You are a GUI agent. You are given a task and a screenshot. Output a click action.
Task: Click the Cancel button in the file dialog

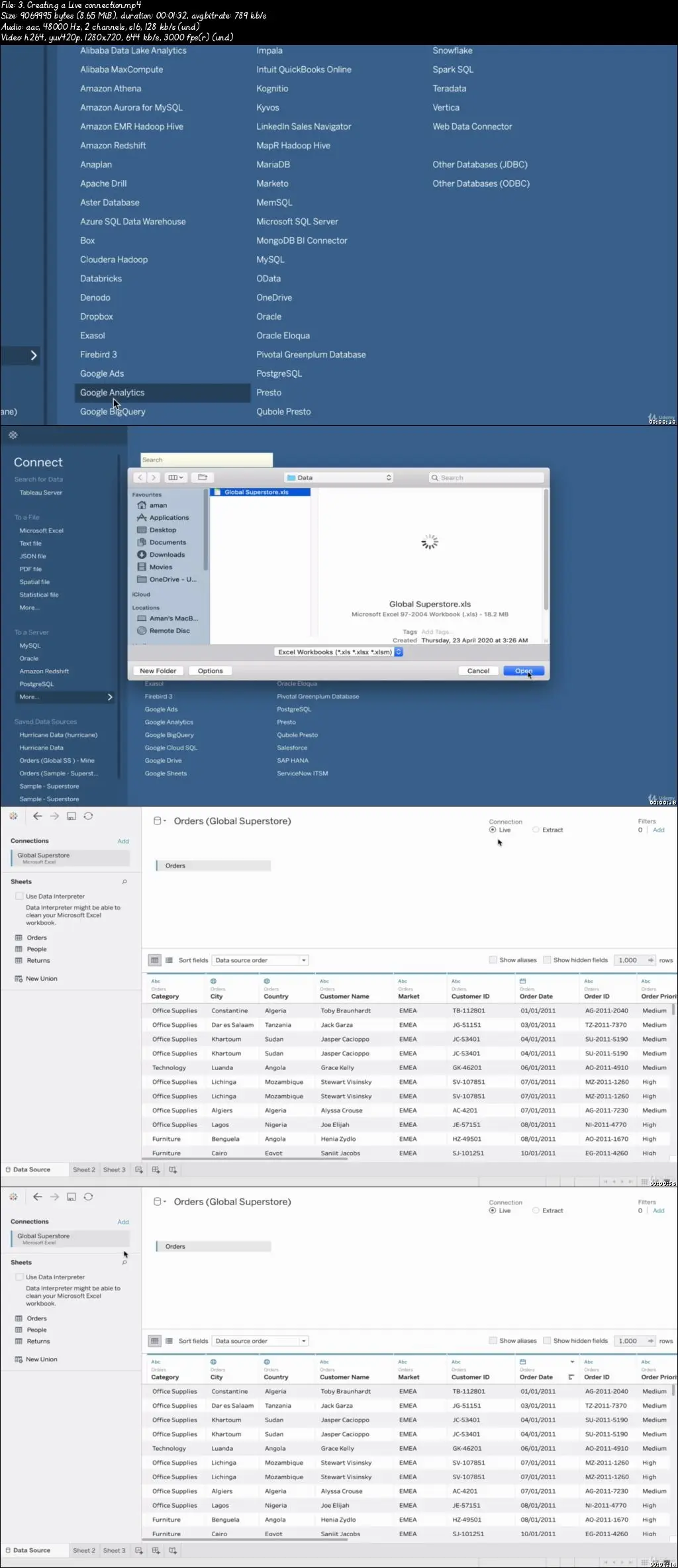click(478, 671)
